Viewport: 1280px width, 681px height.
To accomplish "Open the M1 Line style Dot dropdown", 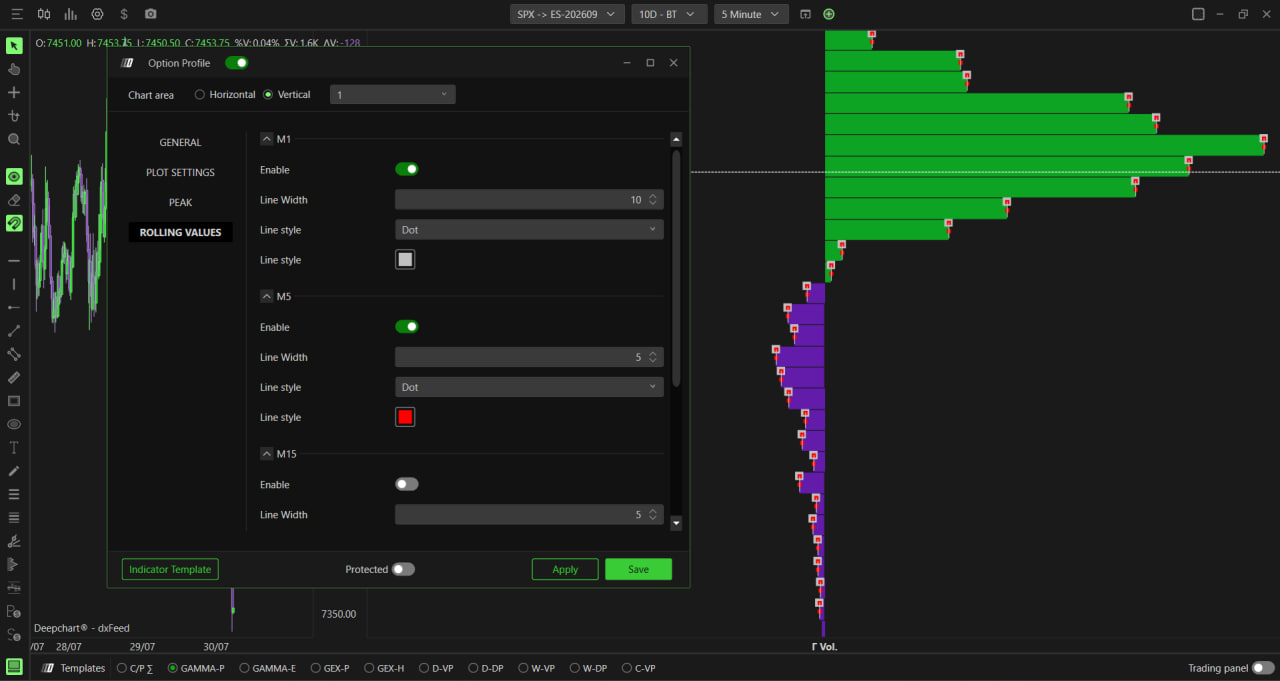I will coord(529,230).
